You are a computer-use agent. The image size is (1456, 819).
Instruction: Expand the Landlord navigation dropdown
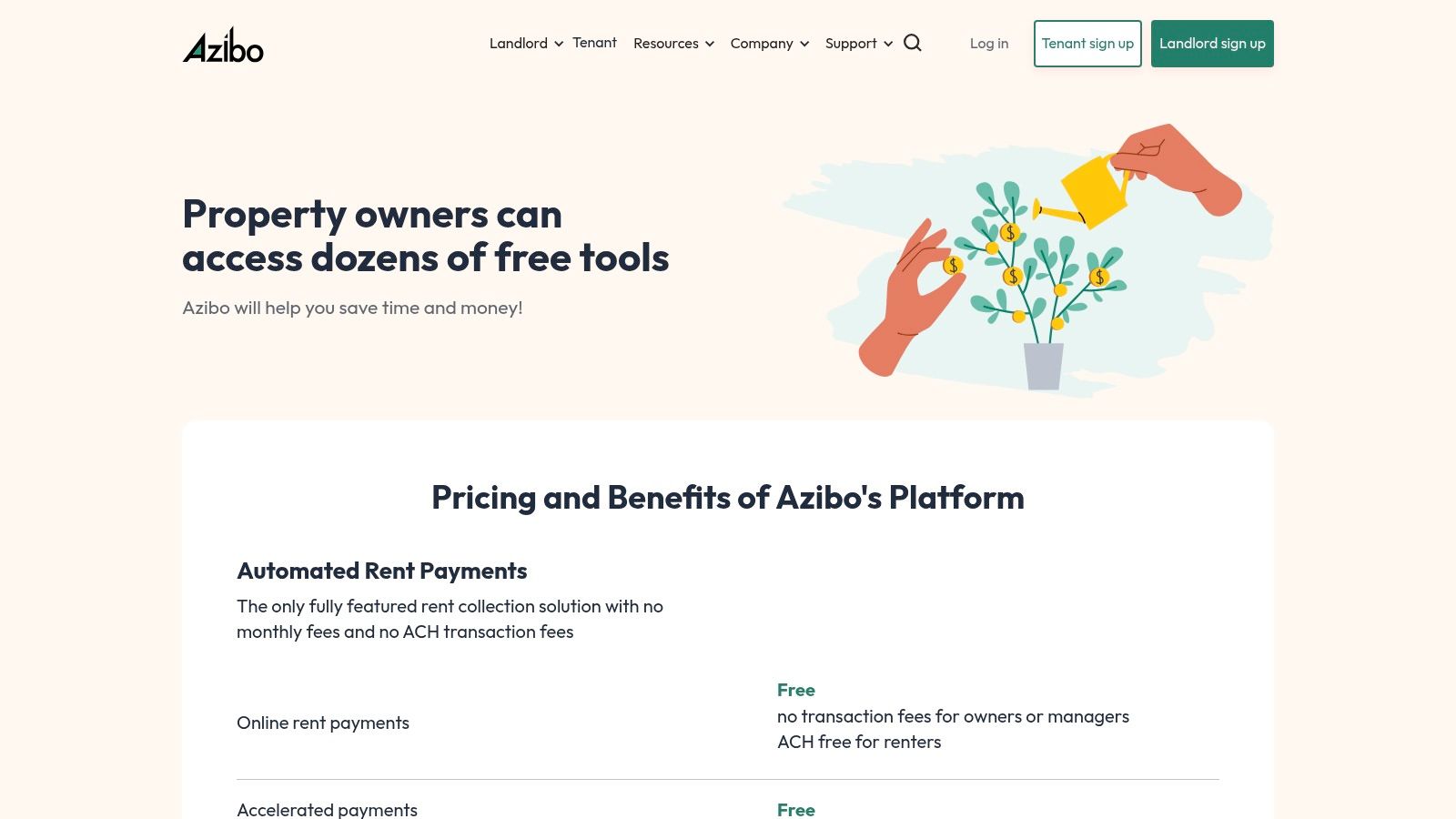[x=526, y=44]
